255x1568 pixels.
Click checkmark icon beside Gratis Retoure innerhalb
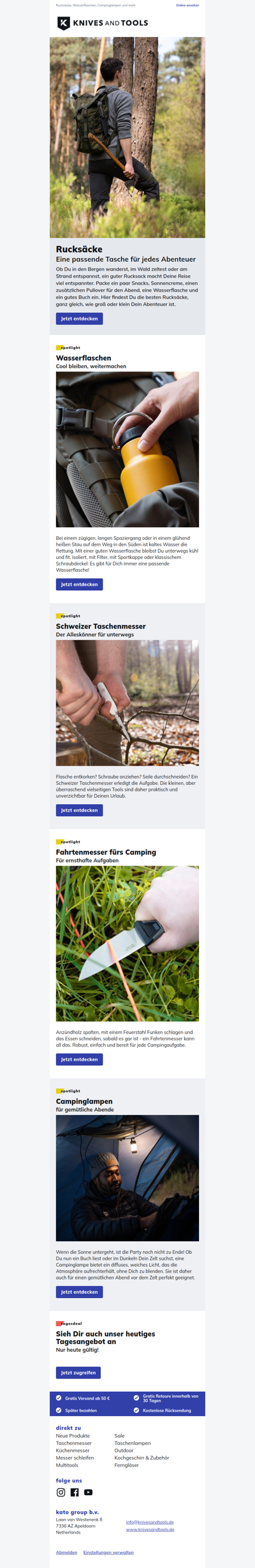point(136,1398)
